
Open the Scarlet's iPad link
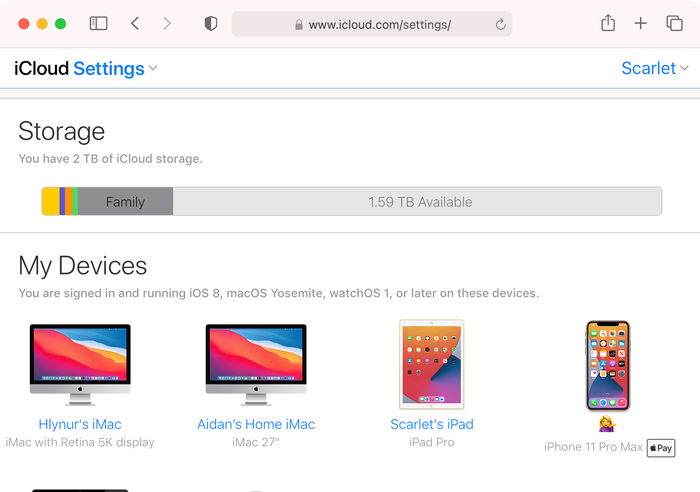(432, 424)
